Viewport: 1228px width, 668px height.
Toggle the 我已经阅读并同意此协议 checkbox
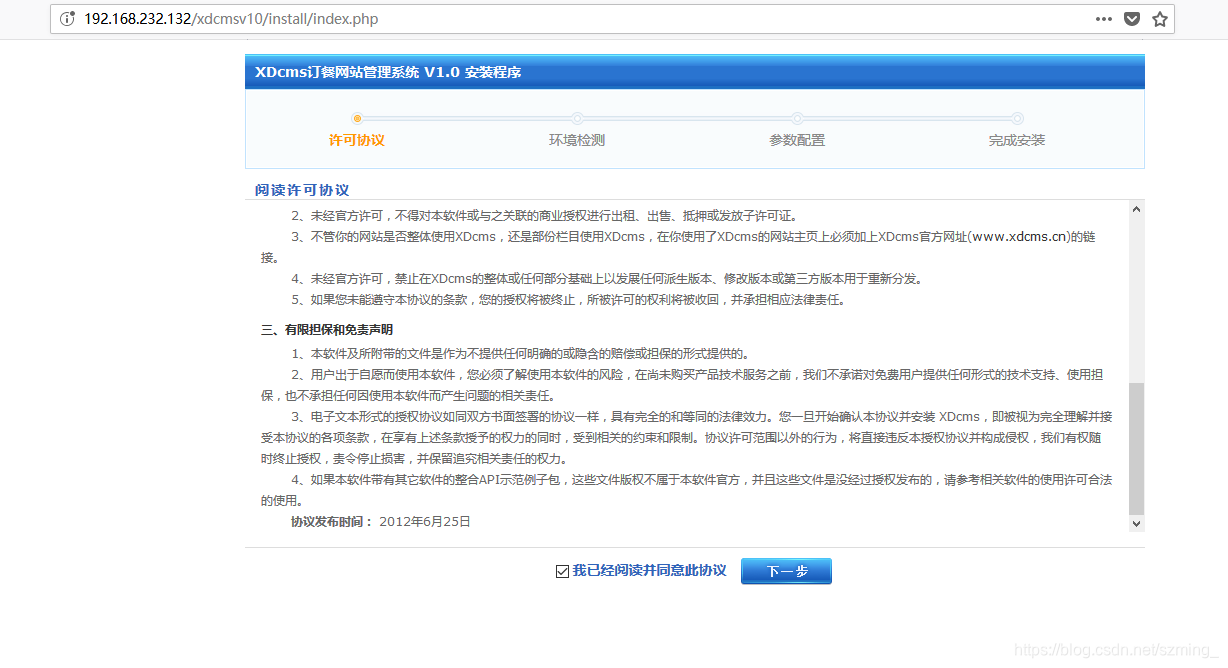tap(562, 571)
